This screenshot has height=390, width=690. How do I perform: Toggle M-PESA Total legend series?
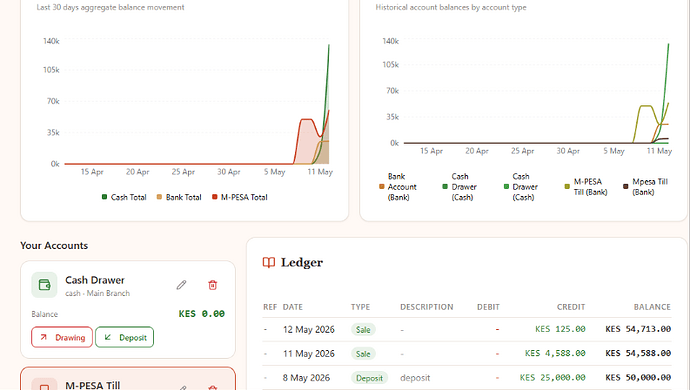[x=240, y=197]
